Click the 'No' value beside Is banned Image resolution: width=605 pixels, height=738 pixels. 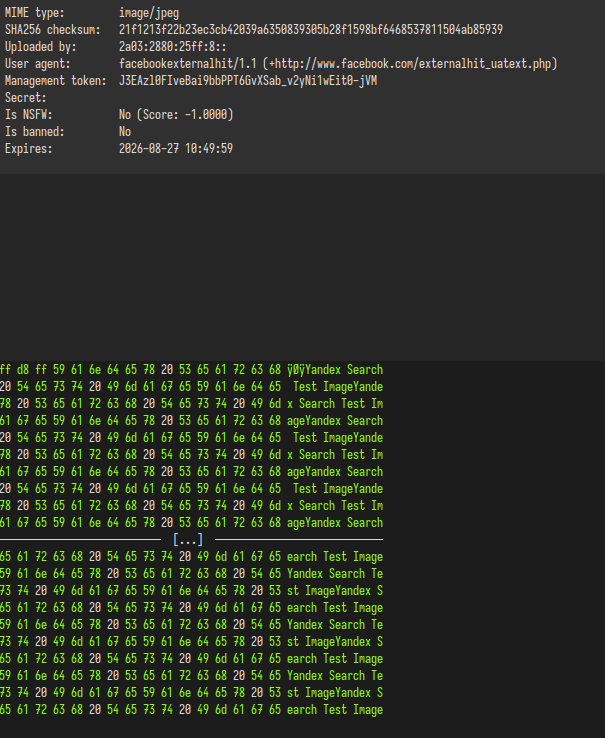125,132
